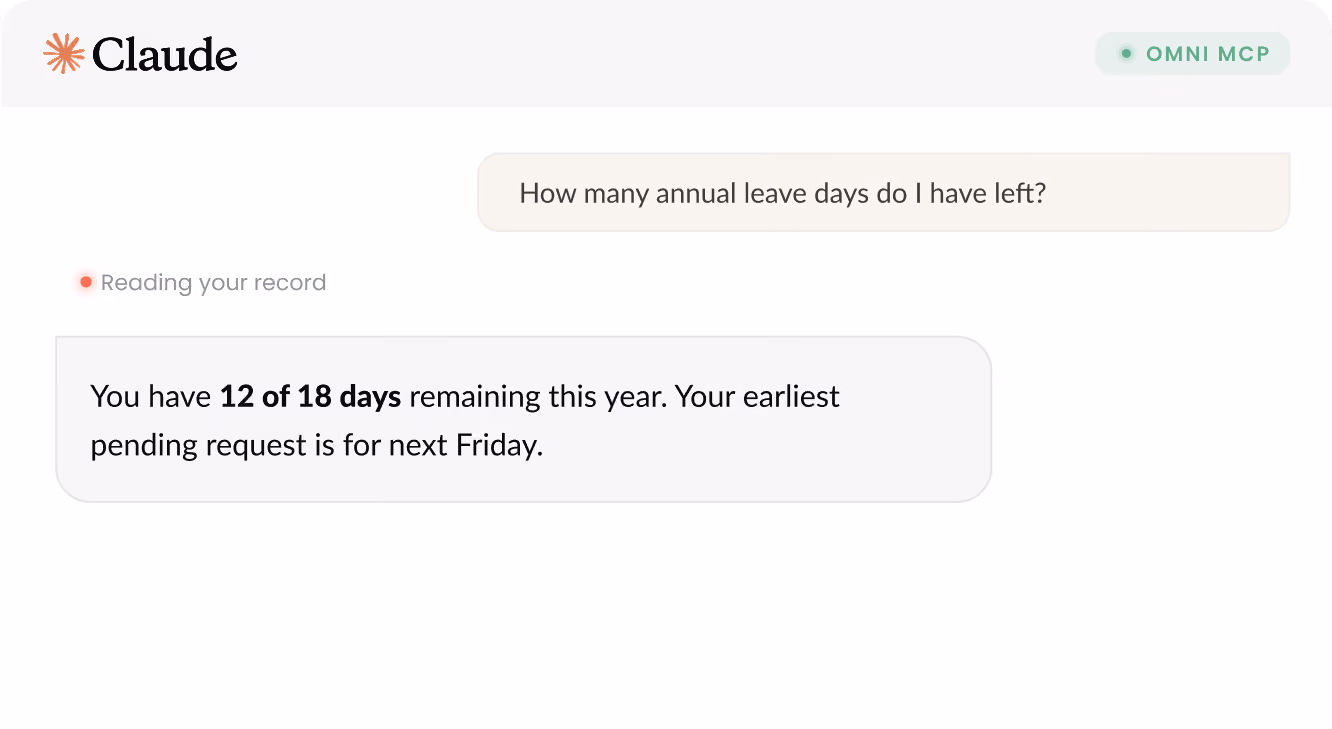Click the OMNI MCP label text
Image resolution: width=1332 pixels, height=729 pixels.
tap(1207, 54)
